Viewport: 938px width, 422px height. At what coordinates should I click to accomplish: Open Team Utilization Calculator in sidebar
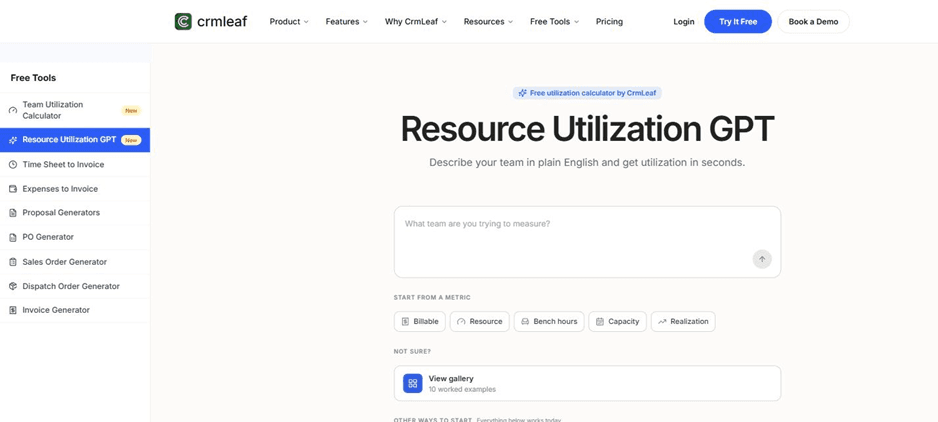pyautogui.click(x=75, y=110)
